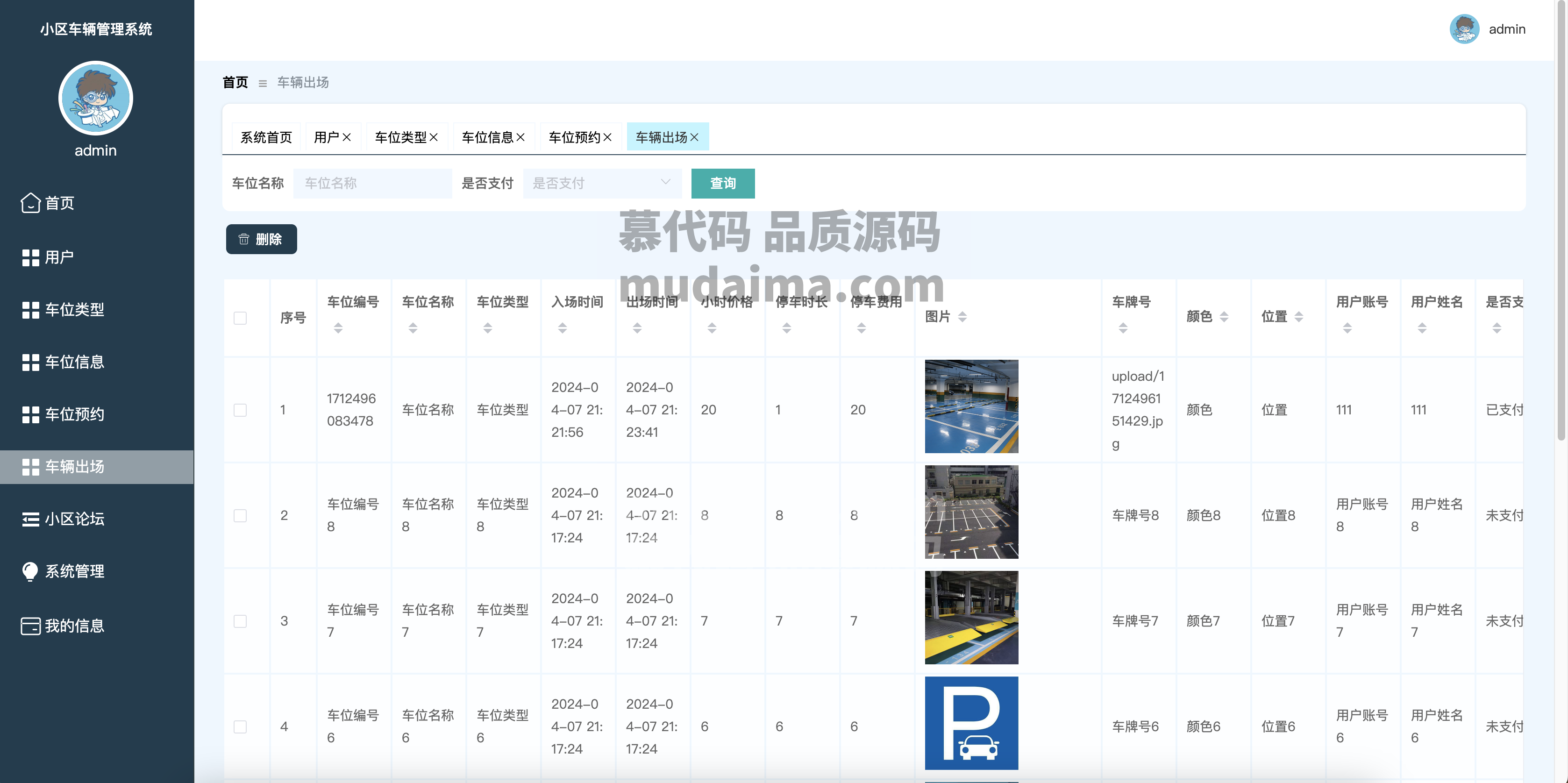
Task: Open the yellow-striped garage thumbnail in row 3
Action: pos(971,618)
